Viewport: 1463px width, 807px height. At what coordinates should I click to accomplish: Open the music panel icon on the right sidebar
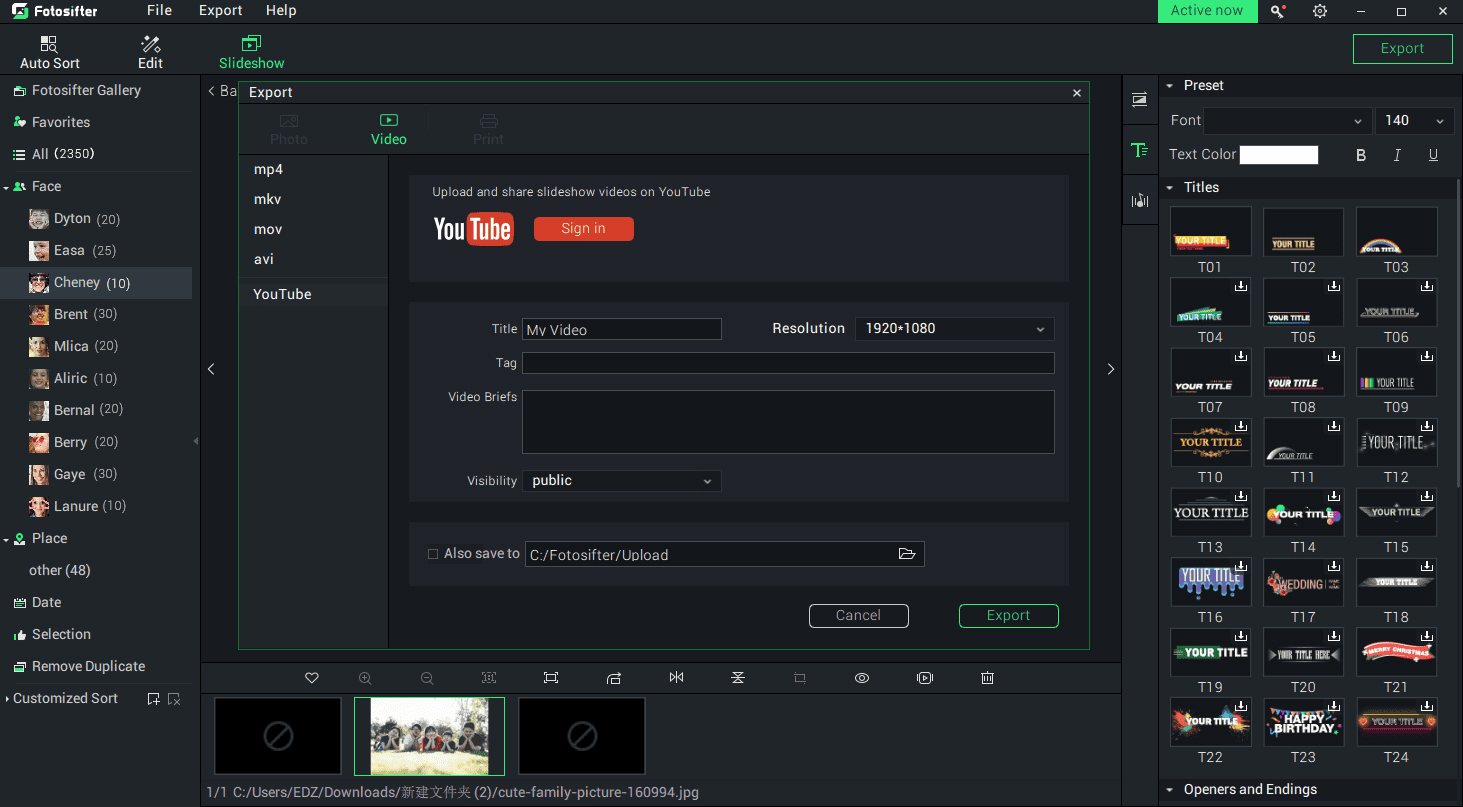pos(1139,201)
